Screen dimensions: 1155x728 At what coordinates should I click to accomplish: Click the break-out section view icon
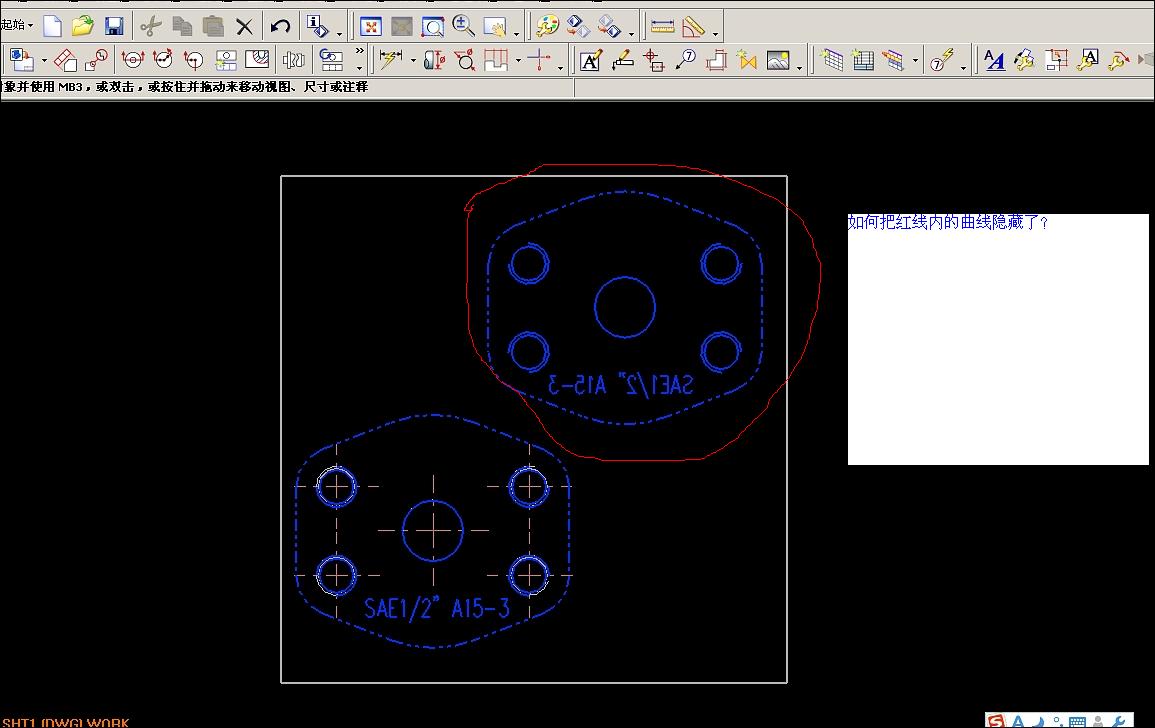coord(257,59)
